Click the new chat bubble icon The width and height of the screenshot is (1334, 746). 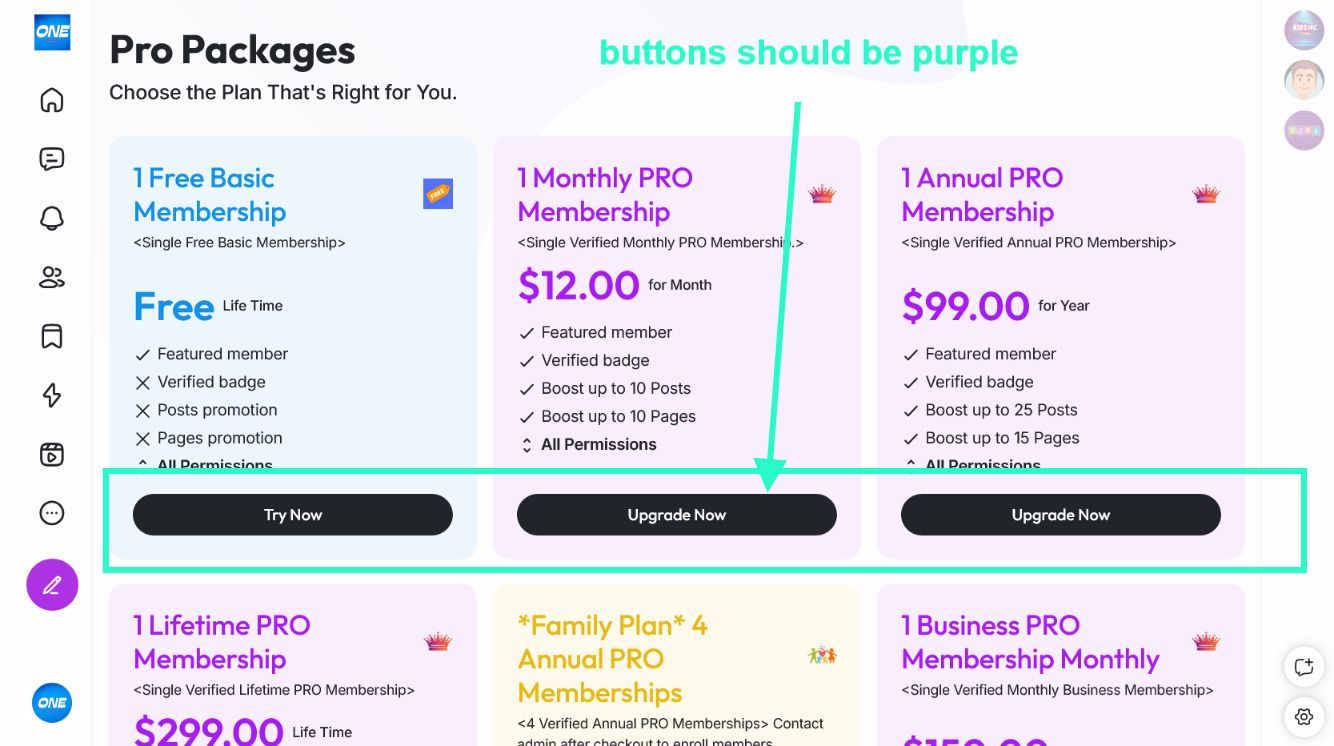coord(1304,667)
